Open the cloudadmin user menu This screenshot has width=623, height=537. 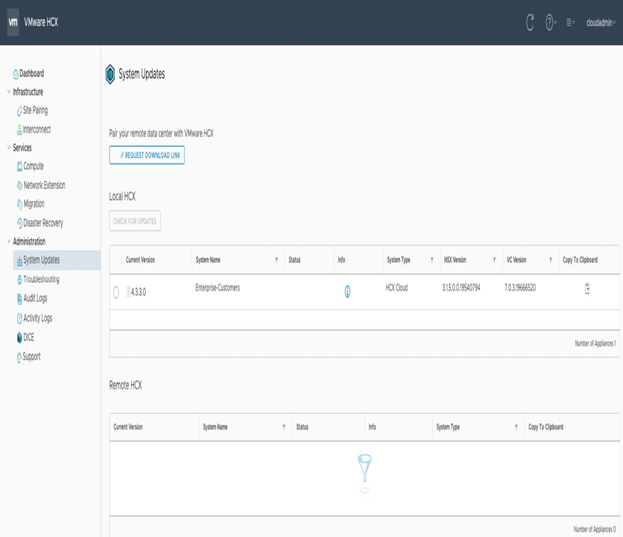coord(600,23)
